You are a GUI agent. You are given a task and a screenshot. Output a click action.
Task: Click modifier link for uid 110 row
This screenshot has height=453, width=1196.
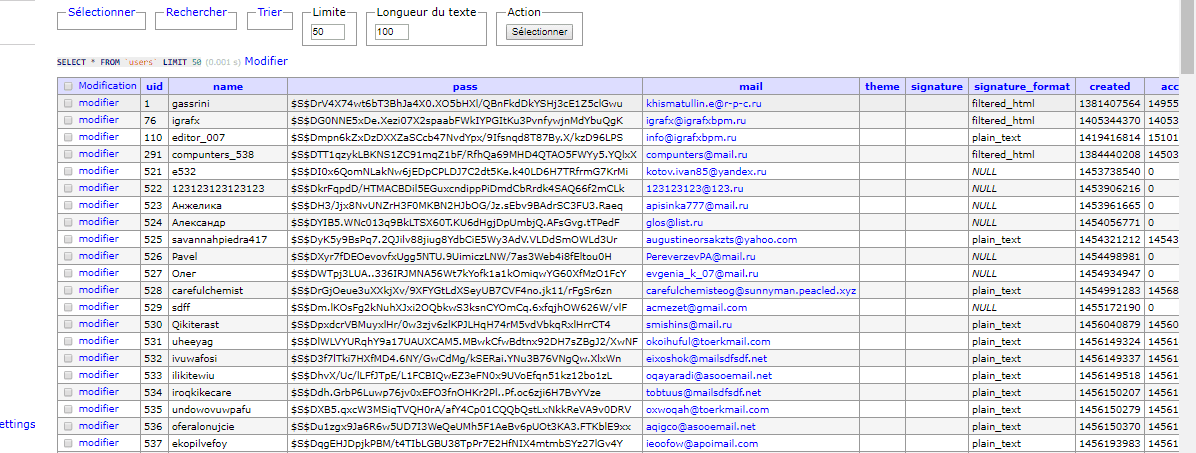(98, 137)
